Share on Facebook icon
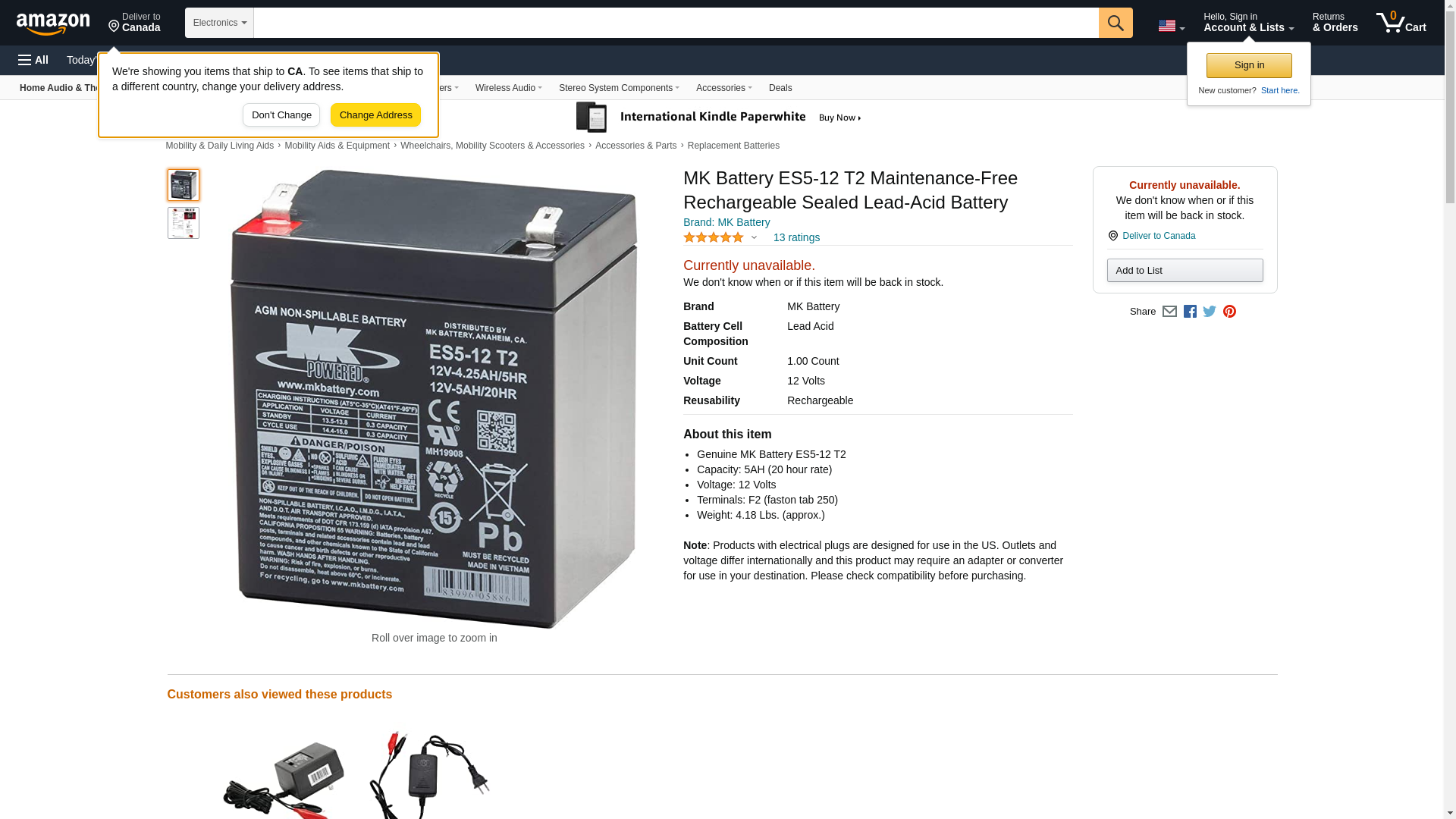 (1190, 312)
